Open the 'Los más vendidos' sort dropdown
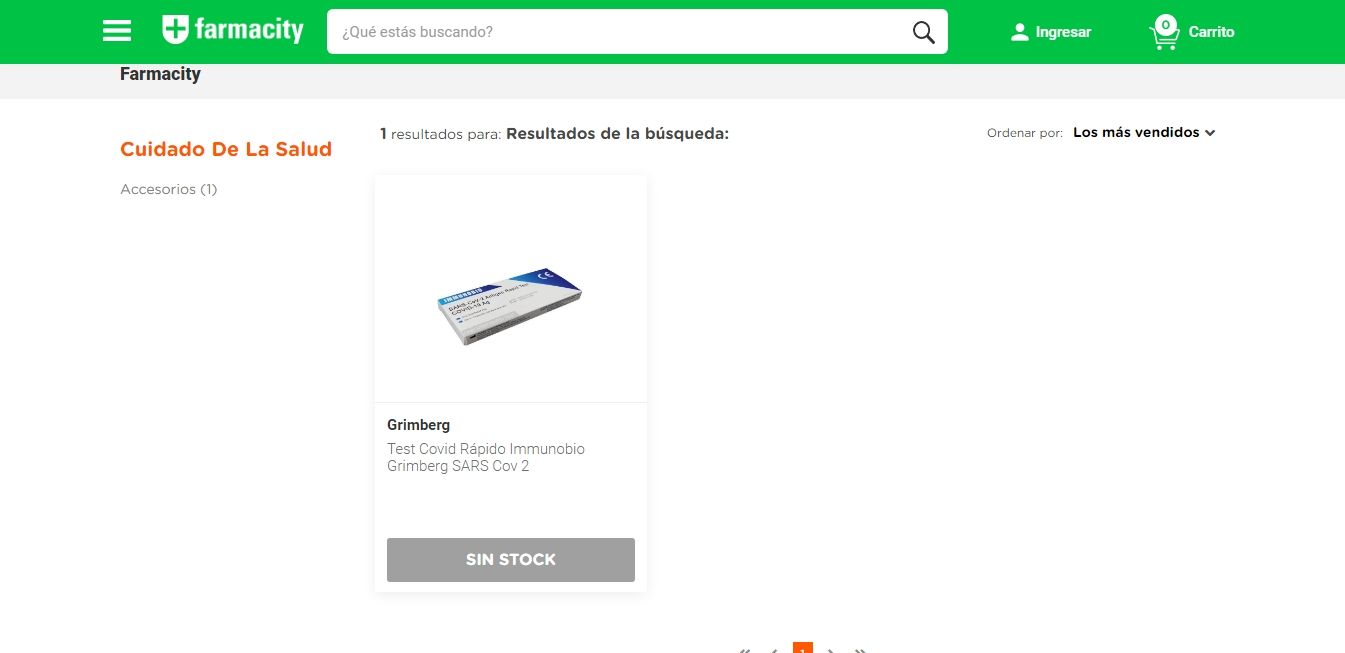 click(x=1144, y=132)
